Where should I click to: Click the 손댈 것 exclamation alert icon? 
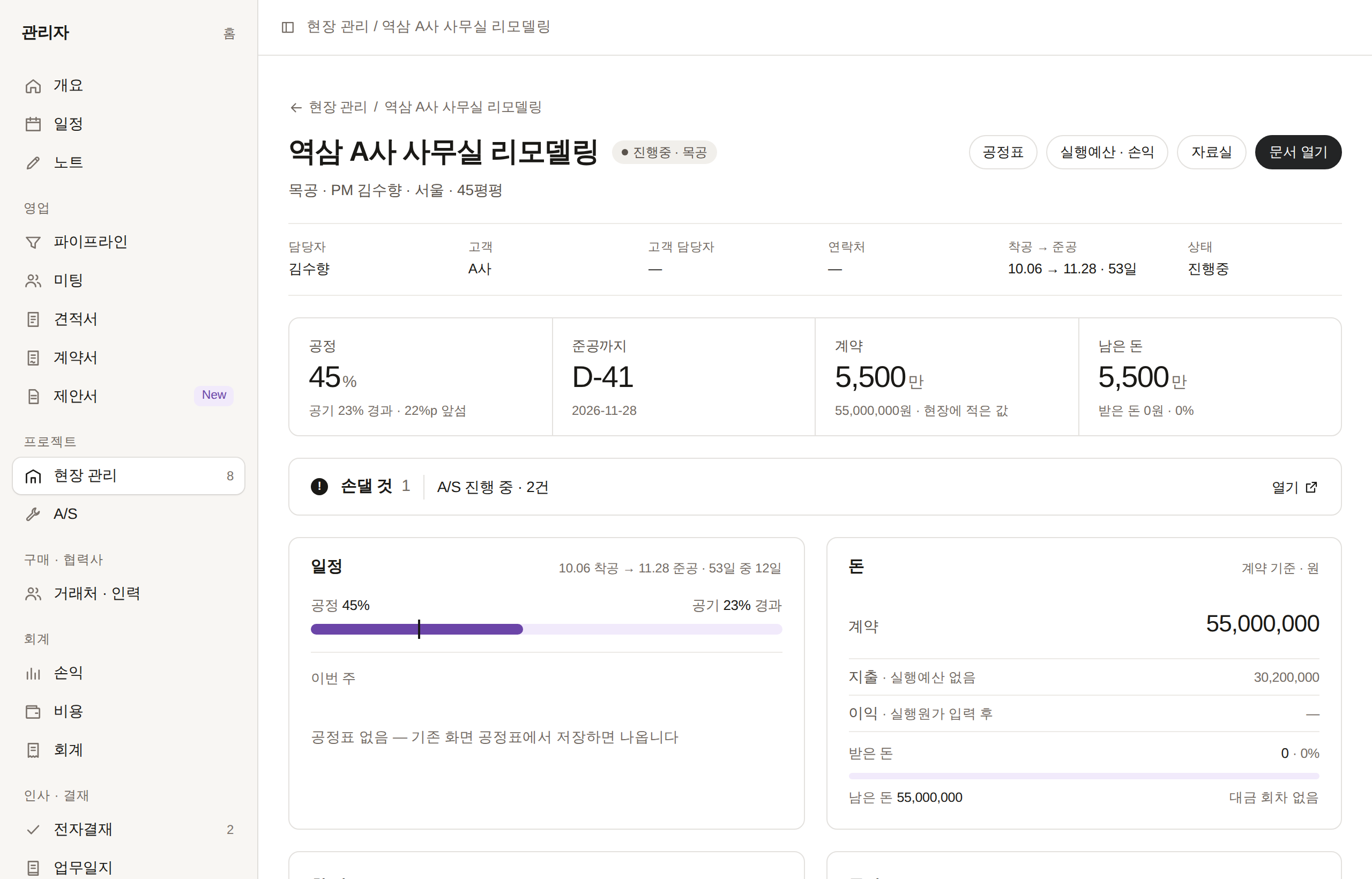point(319,486)
